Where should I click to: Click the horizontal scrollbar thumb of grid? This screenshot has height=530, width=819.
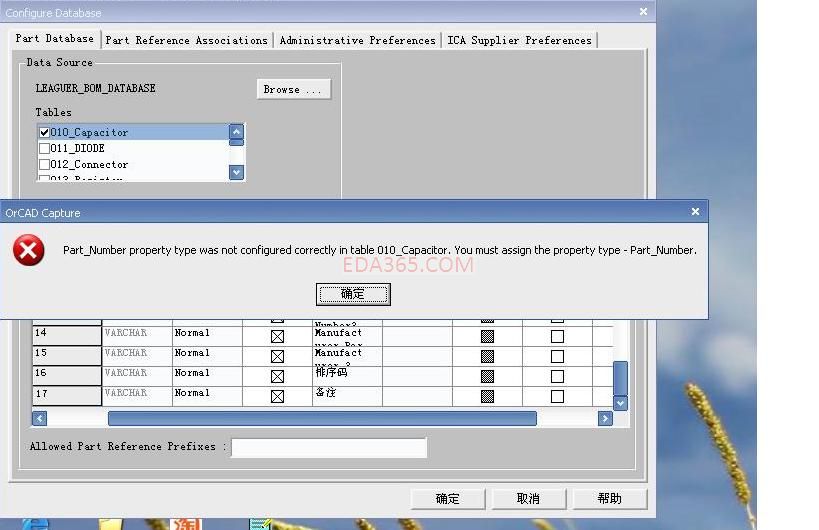click(322, 418)
